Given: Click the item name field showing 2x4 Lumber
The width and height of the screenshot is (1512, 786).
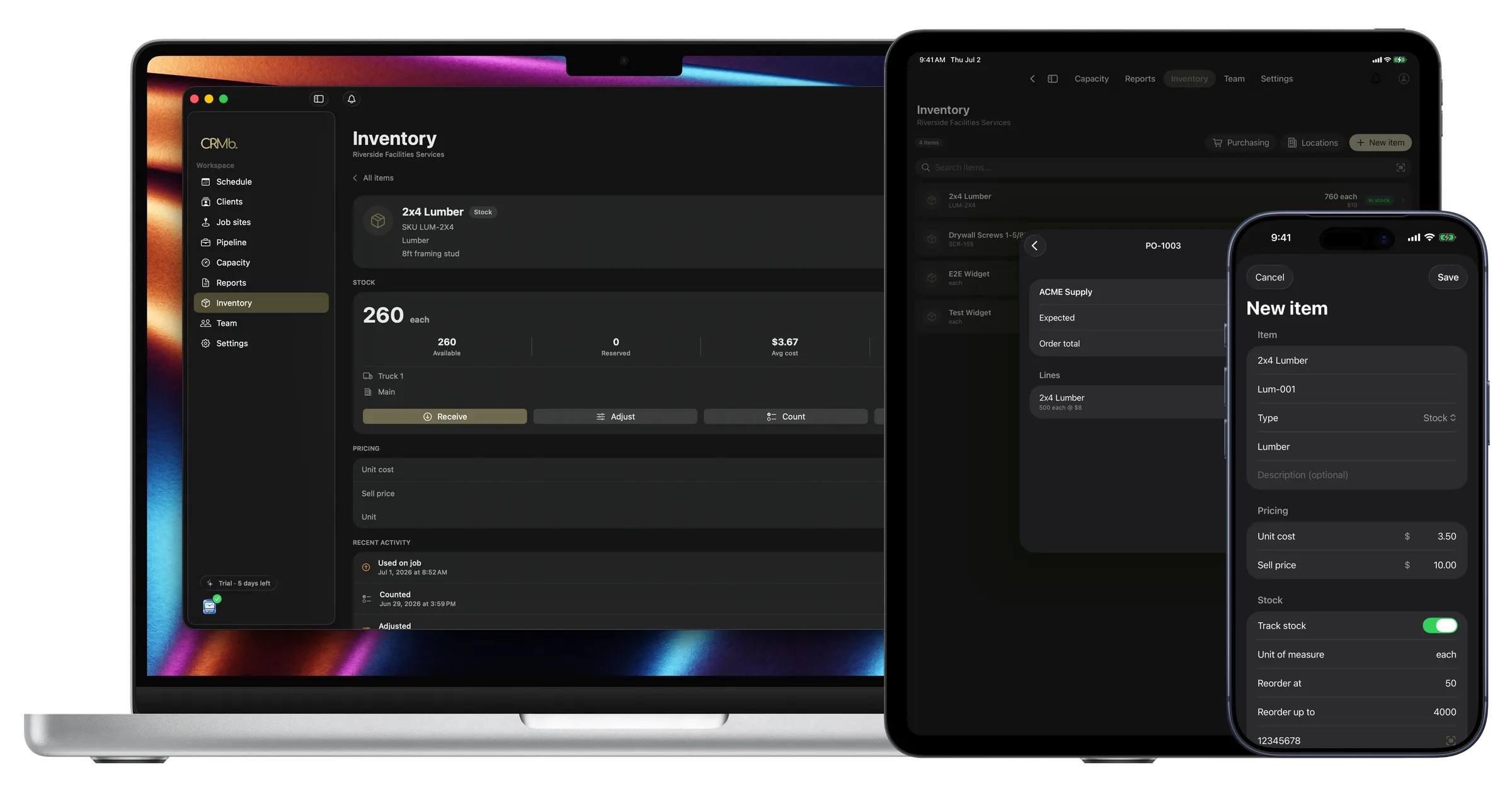Looking at the screenshot, I should click(1356, 361).
